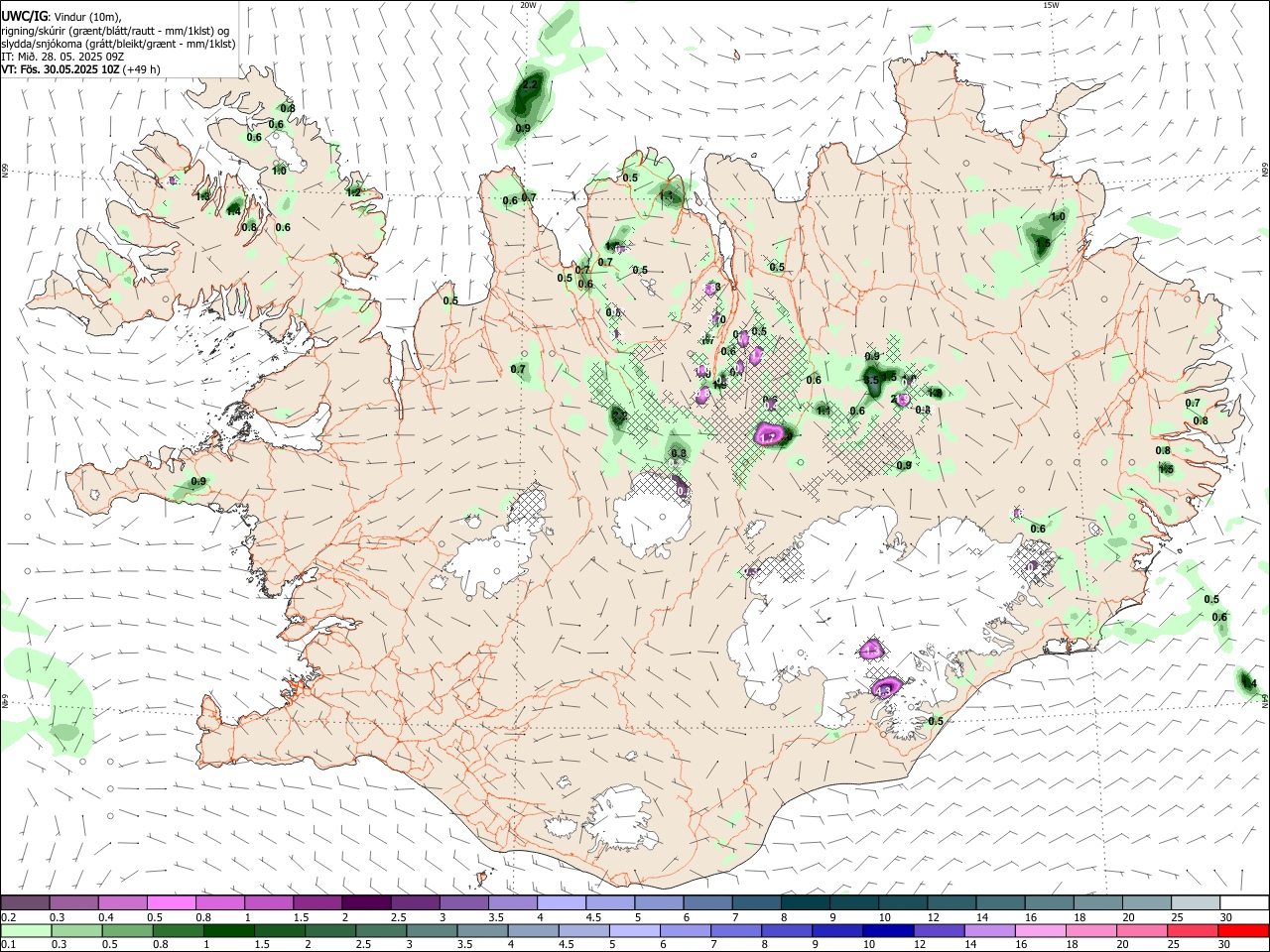Click the 0.9 value on Snæfellsnes peninsula
Viewport: 1270px width, 952px height.
click(198, 482)
